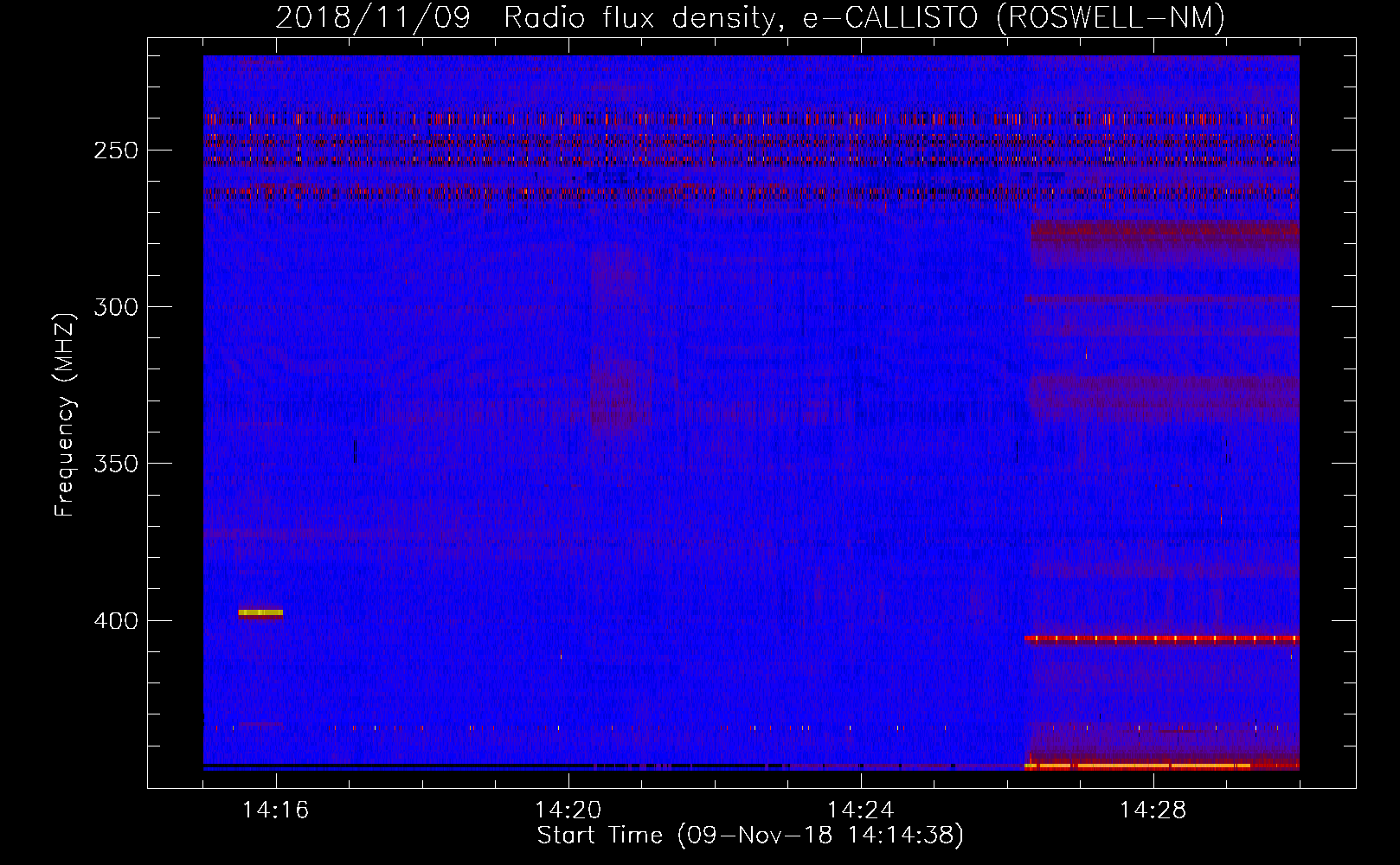Click the 'Frequency (MHZ)' y-axis label
Image resolution: width=1400 pixels, height=865 pixels.
[x=65, y=415]
